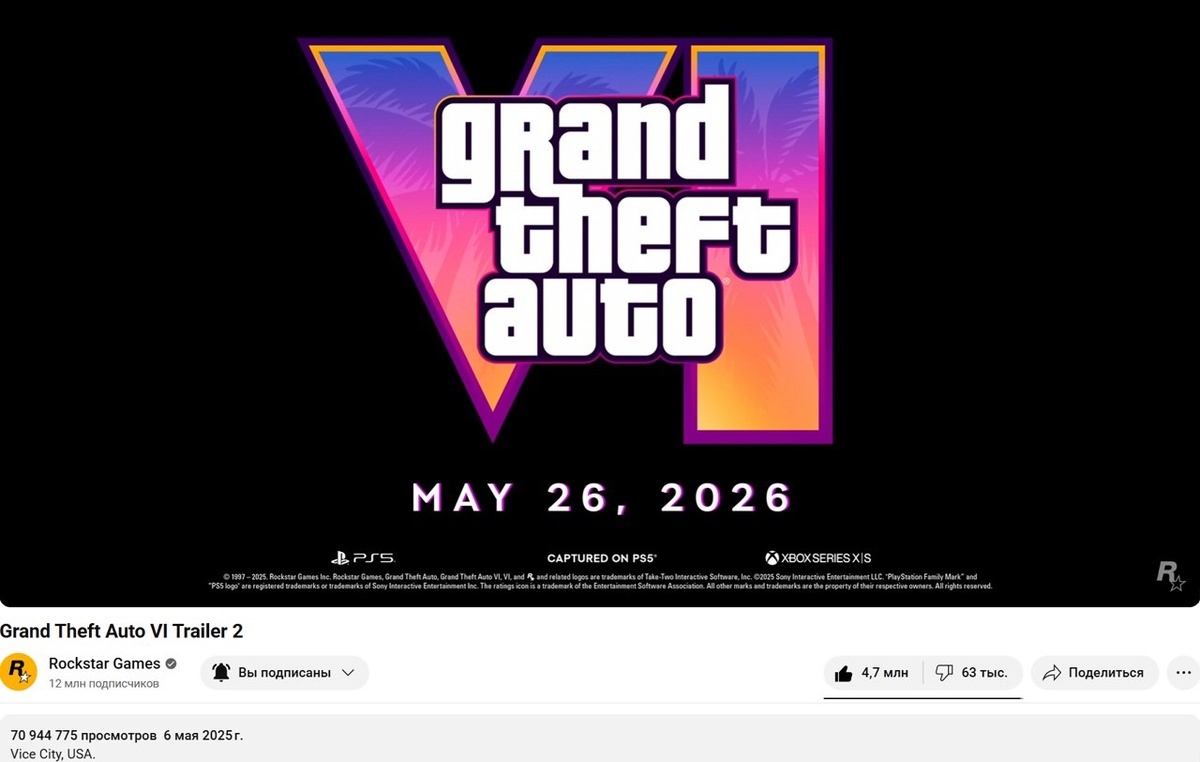Click the share arrow icon
Image resolution: width=1200 pixels, height=762 pixels.
click(1051, 673)
